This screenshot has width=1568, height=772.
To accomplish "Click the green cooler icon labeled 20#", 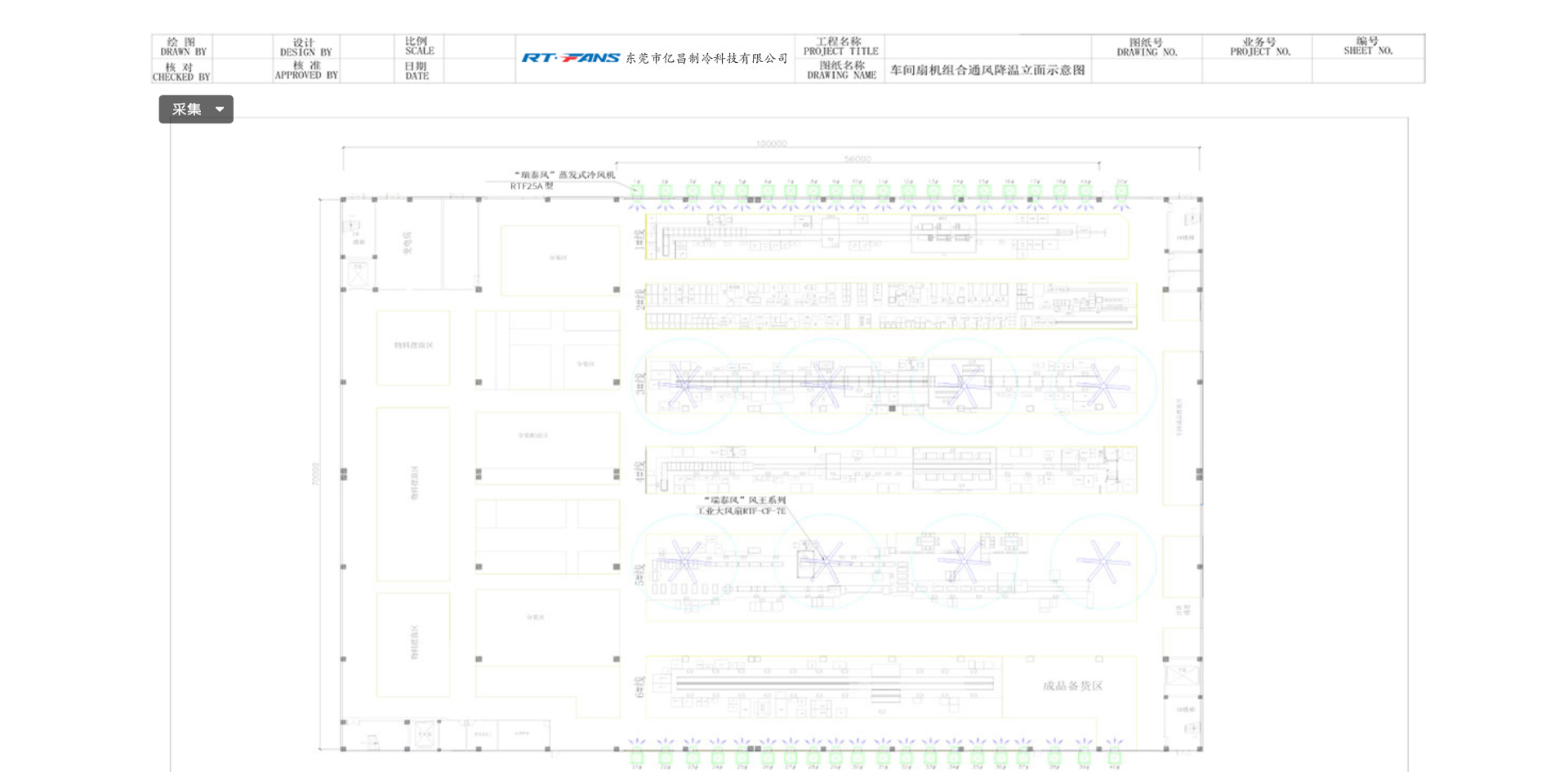I will pos(1121,193).
